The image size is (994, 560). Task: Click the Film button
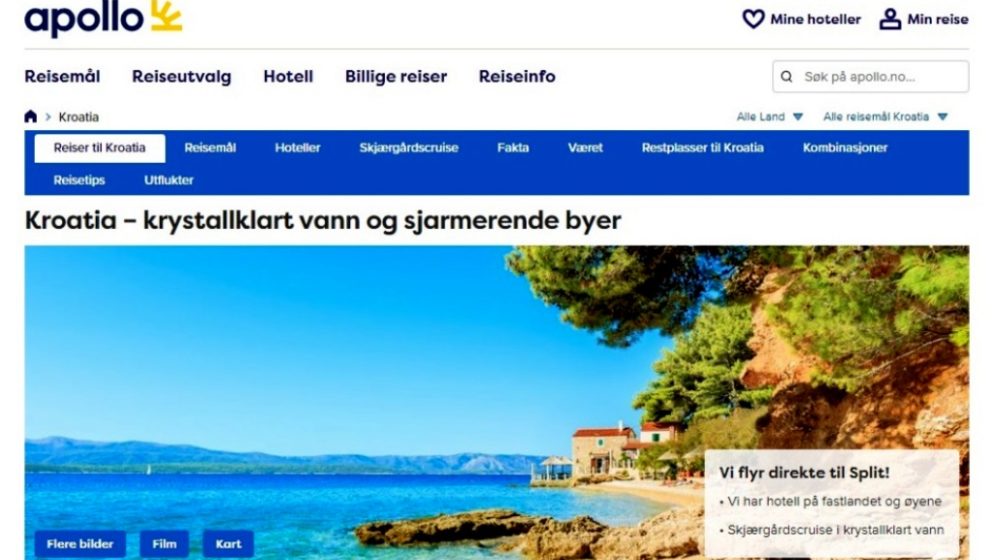pos(164,544)
